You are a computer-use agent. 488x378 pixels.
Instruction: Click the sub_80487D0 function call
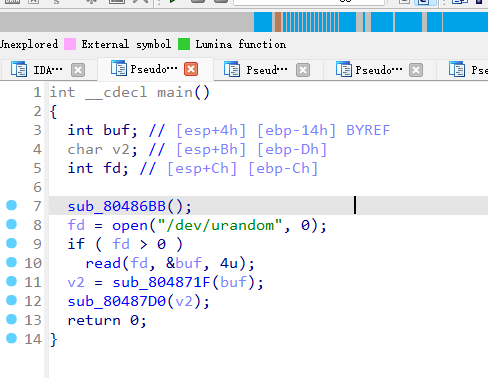pos(117,301)
